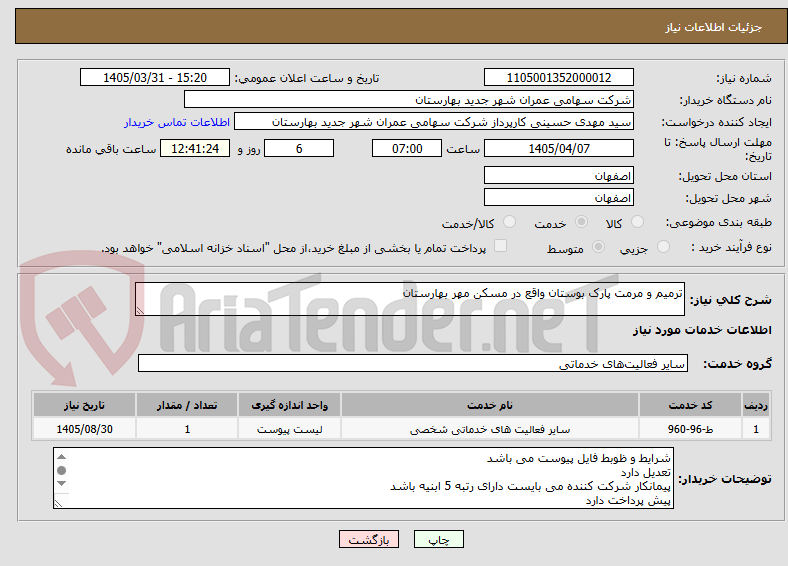Screen dimensions: 788x566
Task: Click the remaining days field showing 6
Action: [299, 148]
